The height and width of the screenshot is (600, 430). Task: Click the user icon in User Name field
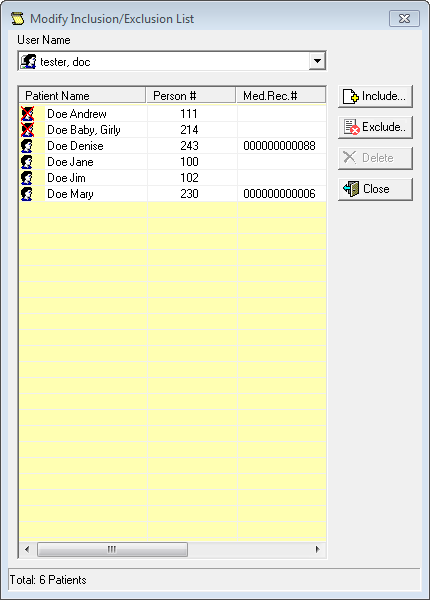pyautogui.click(x=28, y=62)
